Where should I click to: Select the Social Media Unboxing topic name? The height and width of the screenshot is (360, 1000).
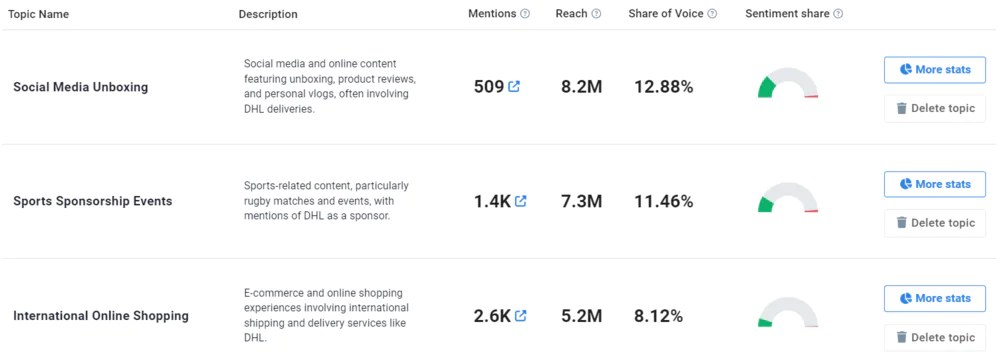80,87
